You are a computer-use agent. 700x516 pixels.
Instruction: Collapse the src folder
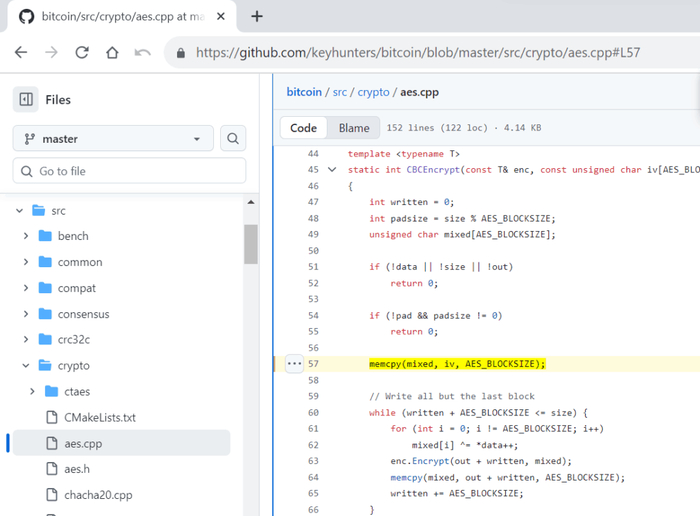pos(19,211)
